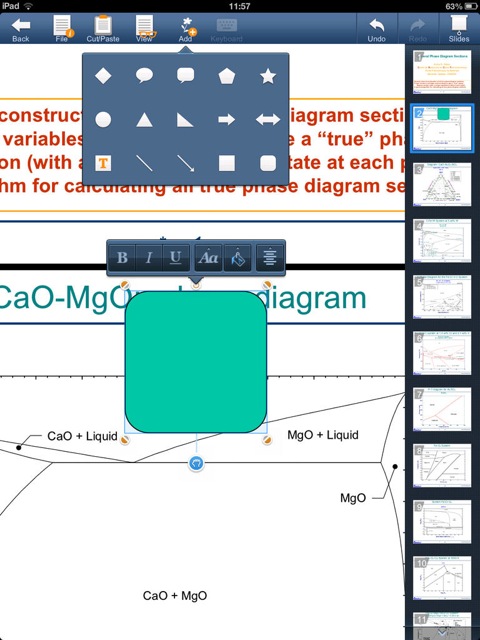
Task: Tap the Back button
Action: coord(21,29)
